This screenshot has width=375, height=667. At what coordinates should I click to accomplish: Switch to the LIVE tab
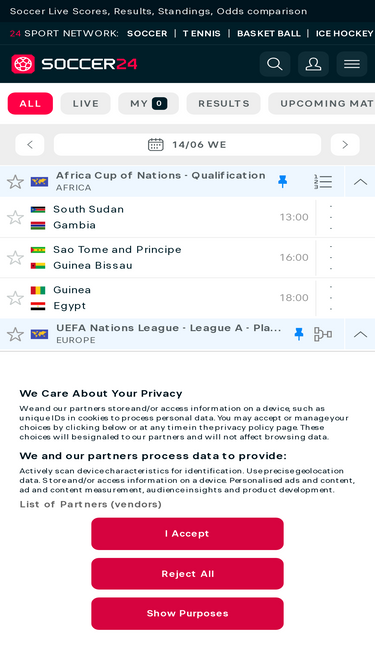pos(85,103)
